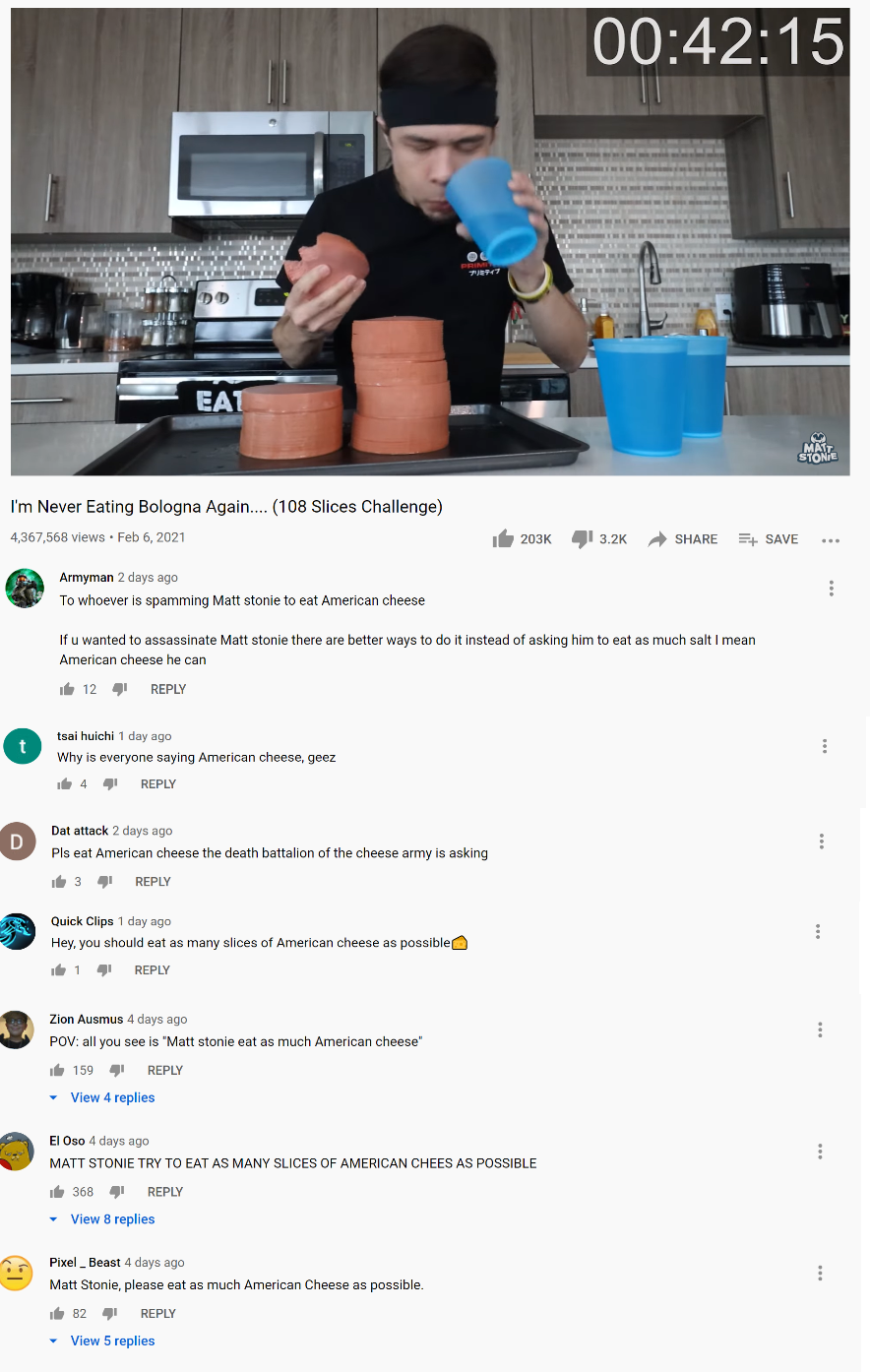The height and width of the screenshot is (1372, 870).
Task: Open the video SHARE option
Action: coord(683,539)
